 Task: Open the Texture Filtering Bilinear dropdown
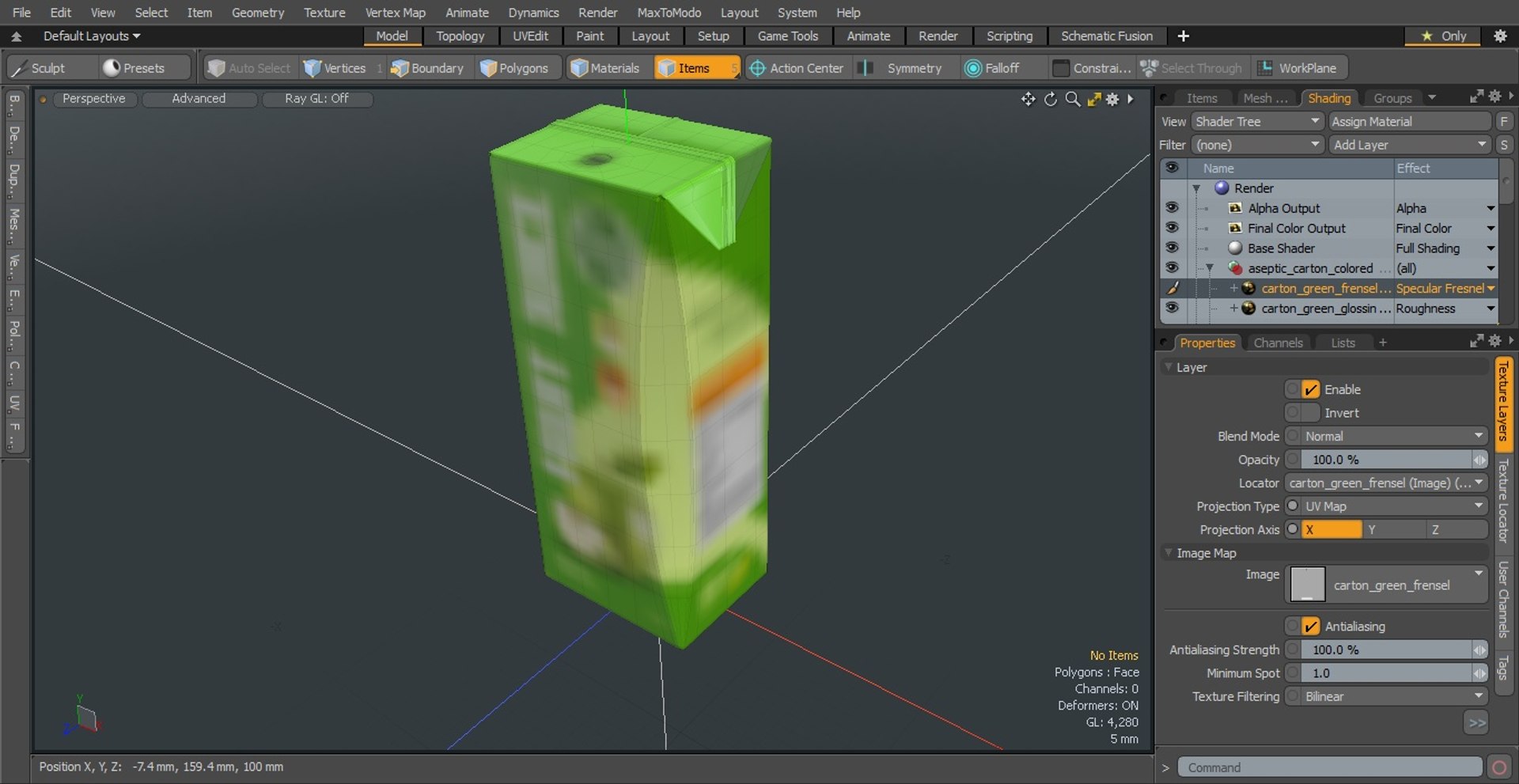coord(1394,696)
